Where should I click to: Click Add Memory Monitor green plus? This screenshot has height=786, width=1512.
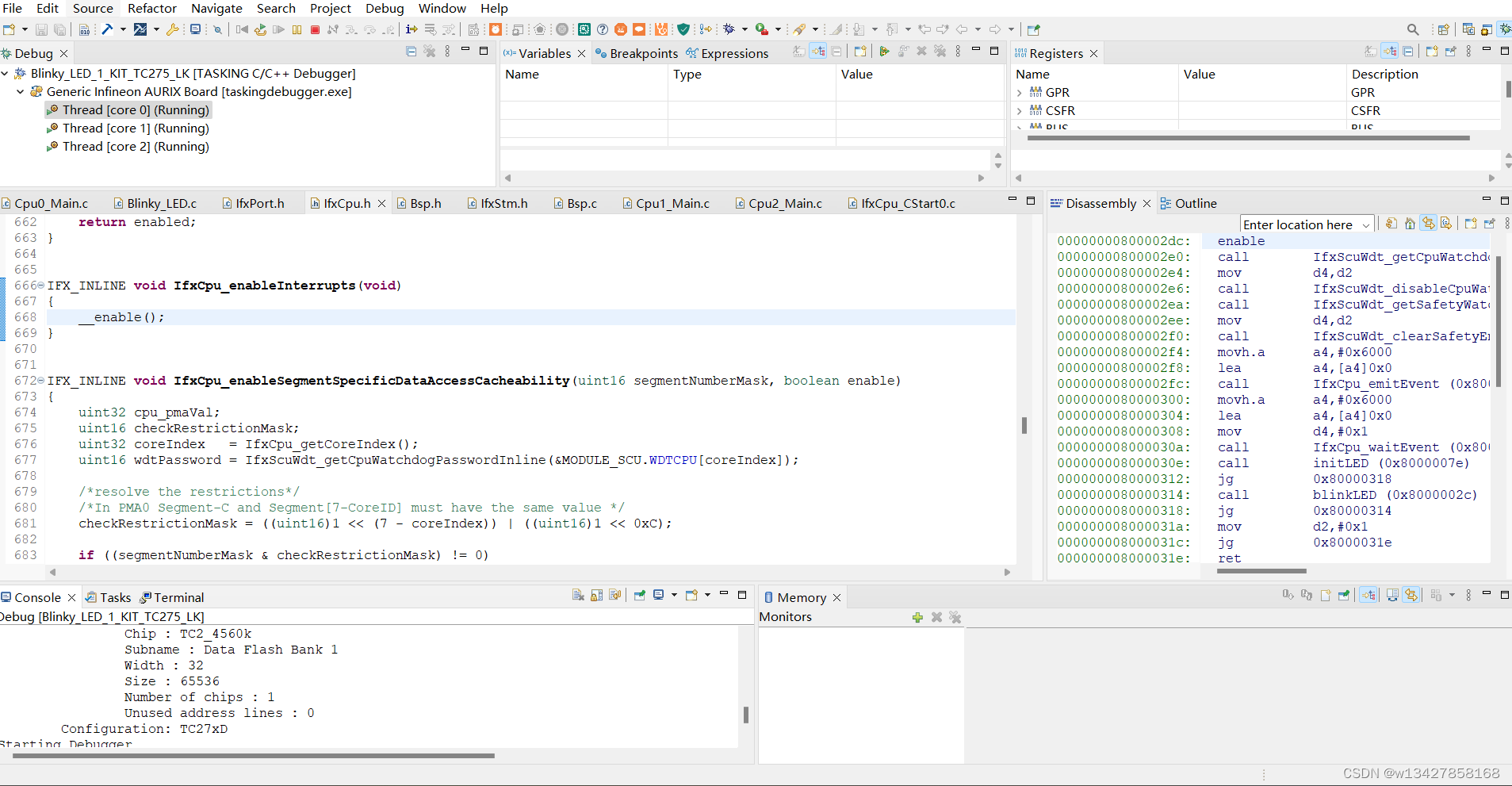tap(917, 617)
